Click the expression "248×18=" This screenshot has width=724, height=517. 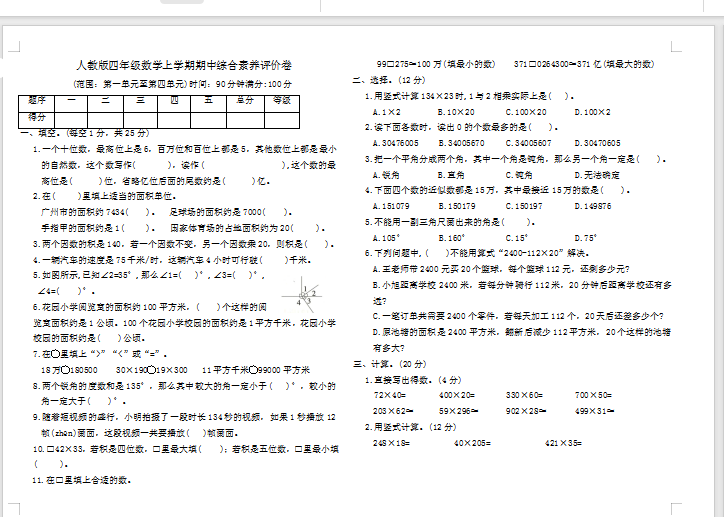(x=391, y=442)
